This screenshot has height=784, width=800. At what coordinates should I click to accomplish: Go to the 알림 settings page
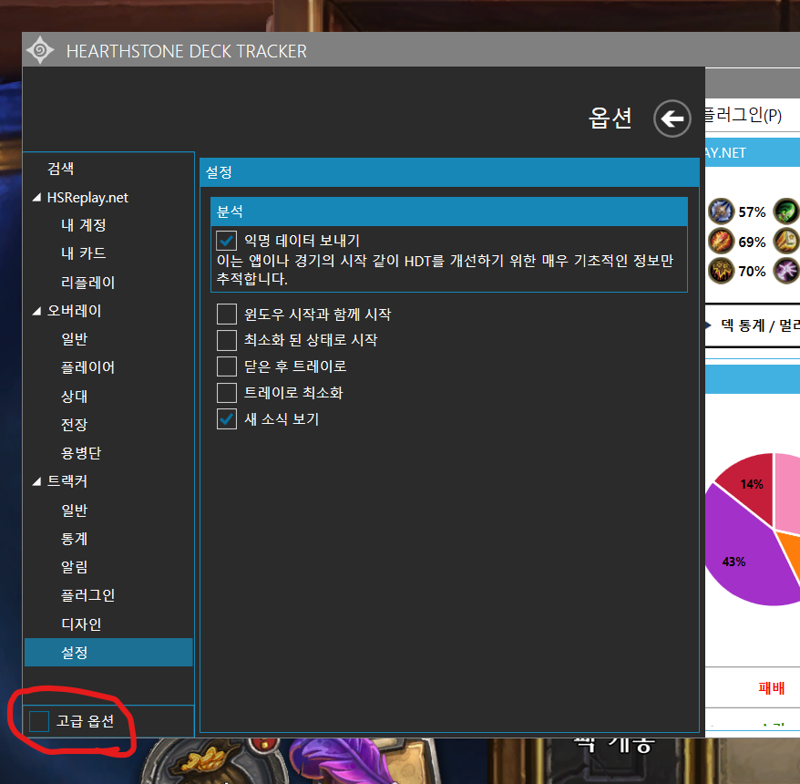tap(74, 567)
